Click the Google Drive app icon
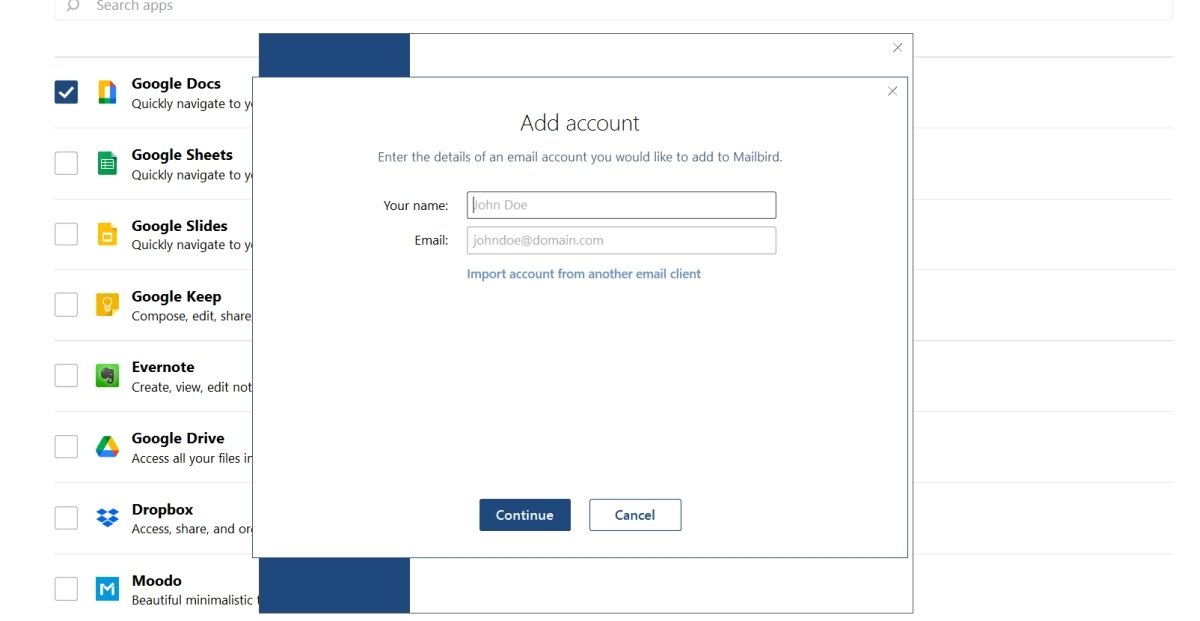This screenshot has width=1200, height=621. pos(107,446)
